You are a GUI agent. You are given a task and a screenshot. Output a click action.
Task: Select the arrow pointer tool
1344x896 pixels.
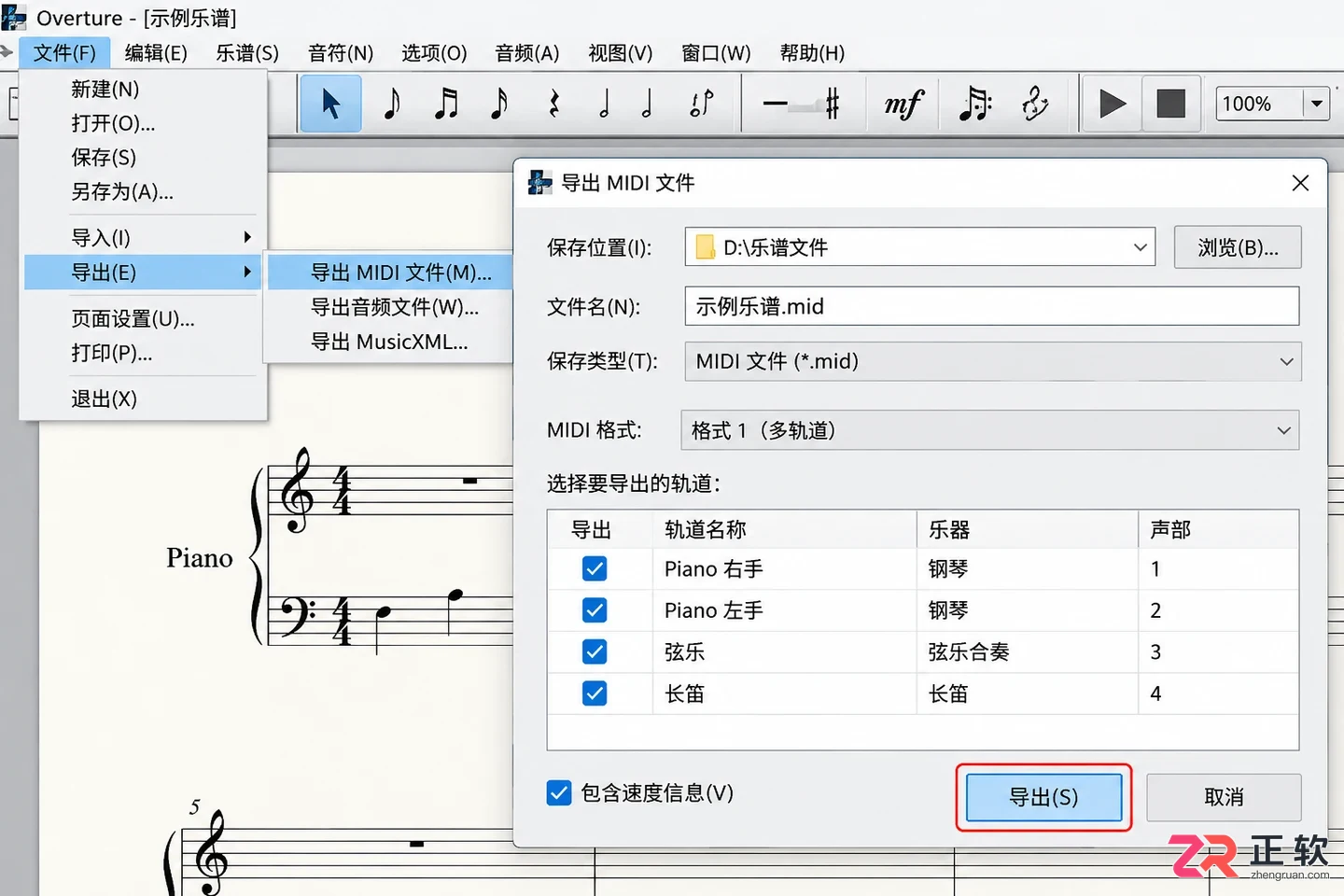coord(330,104)
